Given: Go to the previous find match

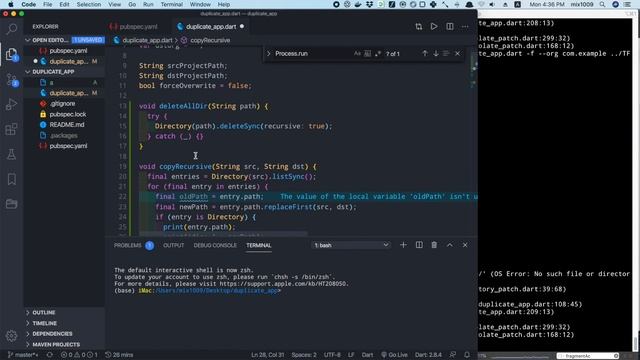Looking at the screenshot, I should [425, 53].
